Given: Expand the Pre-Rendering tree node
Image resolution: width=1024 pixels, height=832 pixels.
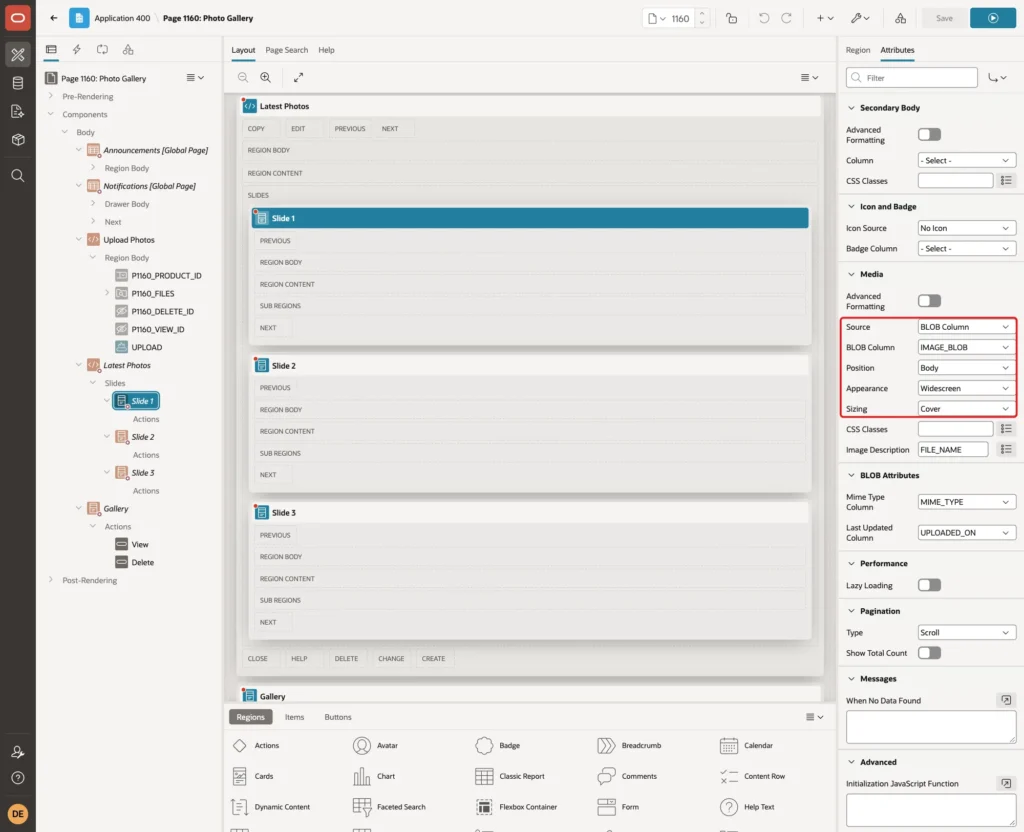Looking at the screenshot, I should pos(51,96).
